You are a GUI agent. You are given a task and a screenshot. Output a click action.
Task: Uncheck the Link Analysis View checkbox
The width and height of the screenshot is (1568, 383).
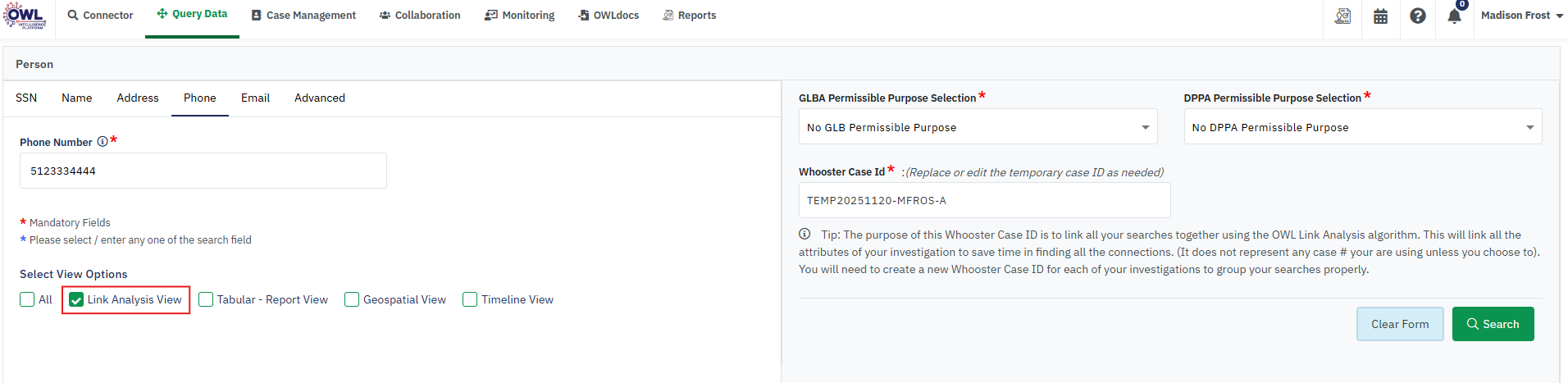(76, 300)
